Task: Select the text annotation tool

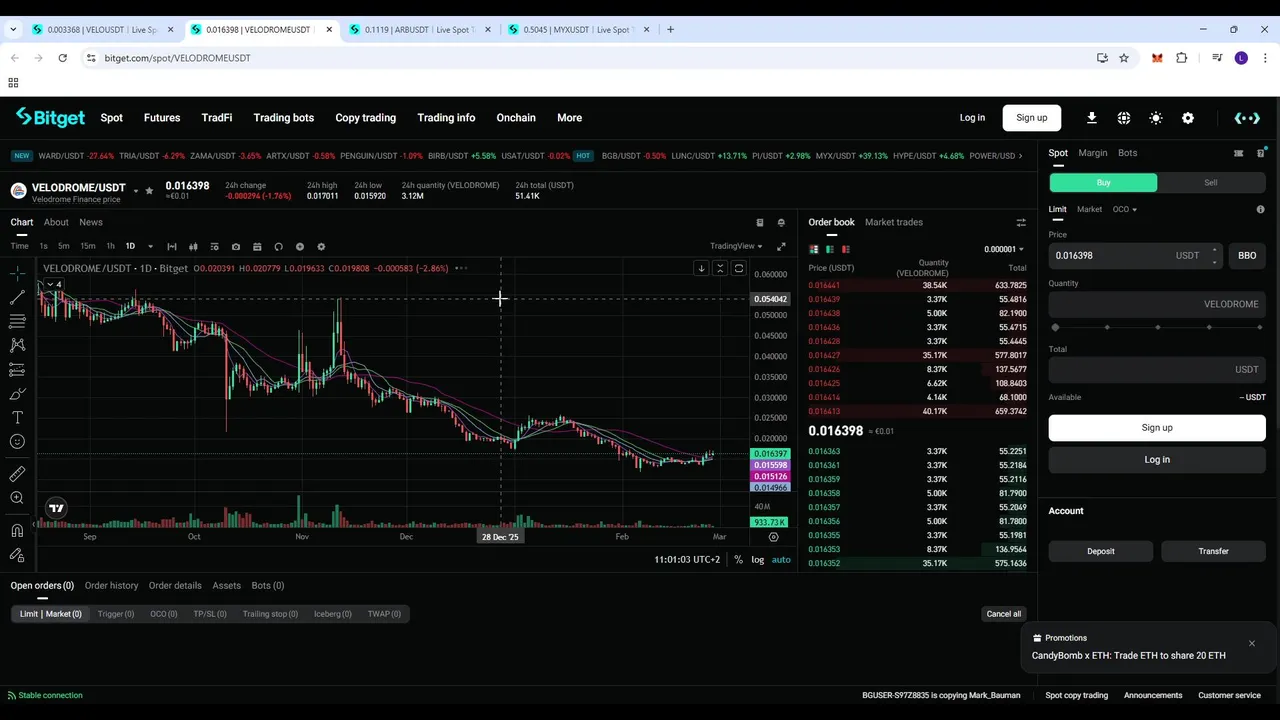Action: [17, 418]
